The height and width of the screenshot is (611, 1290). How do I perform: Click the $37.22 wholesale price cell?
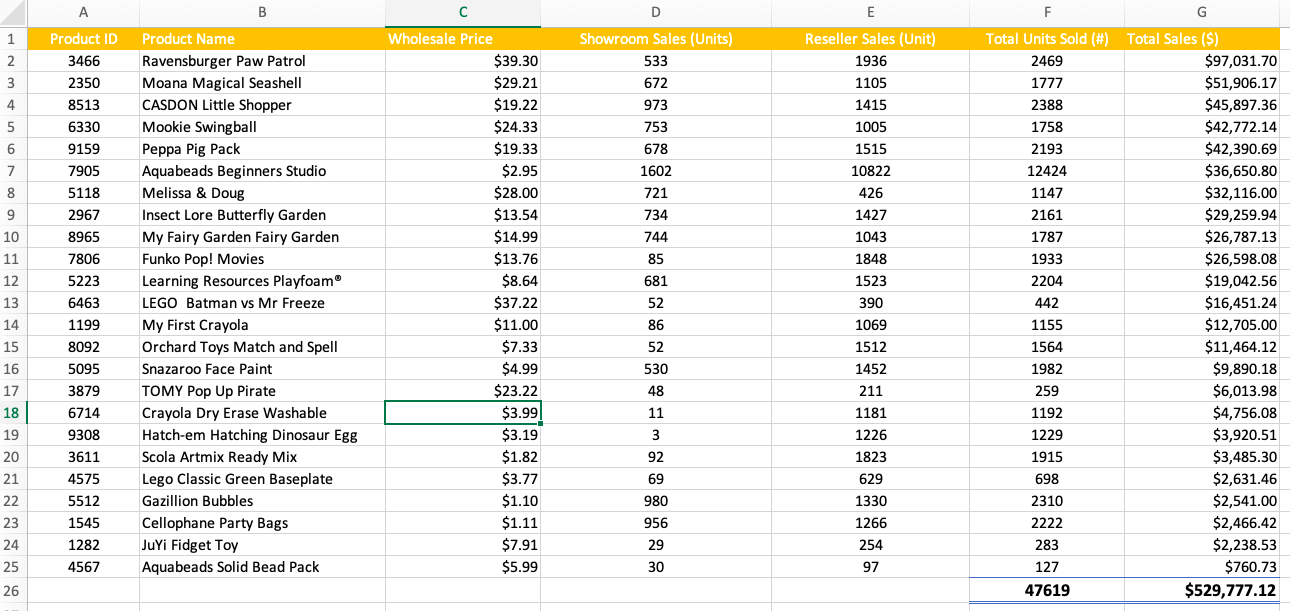462,303
